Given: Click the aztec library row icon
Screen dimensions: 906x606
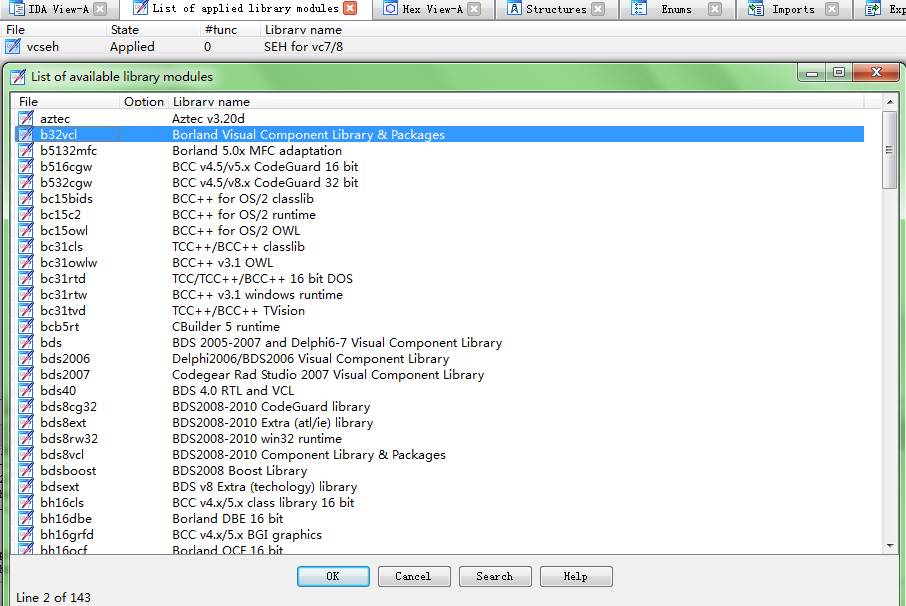Looking at the screenshot, I should 25,118.
